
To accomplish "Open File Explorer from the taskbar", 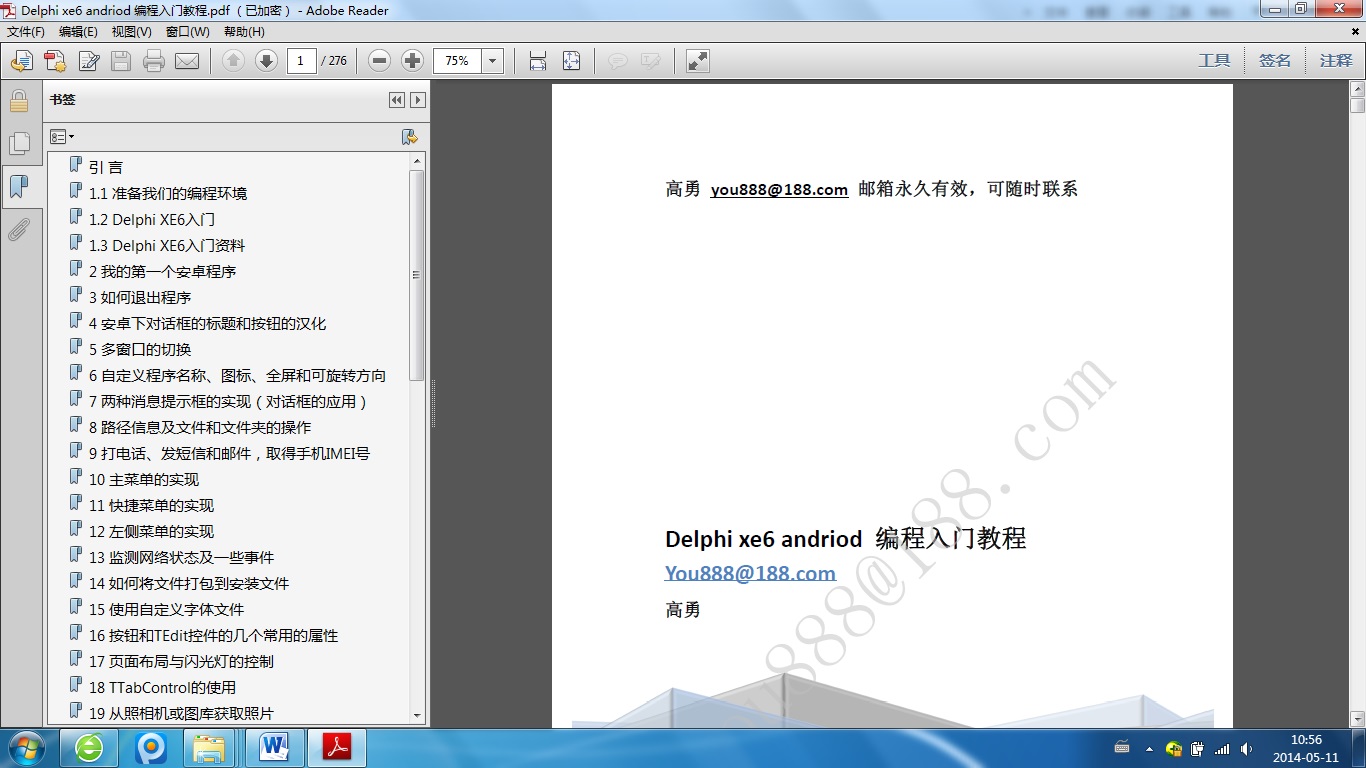I will pos(209,748).
